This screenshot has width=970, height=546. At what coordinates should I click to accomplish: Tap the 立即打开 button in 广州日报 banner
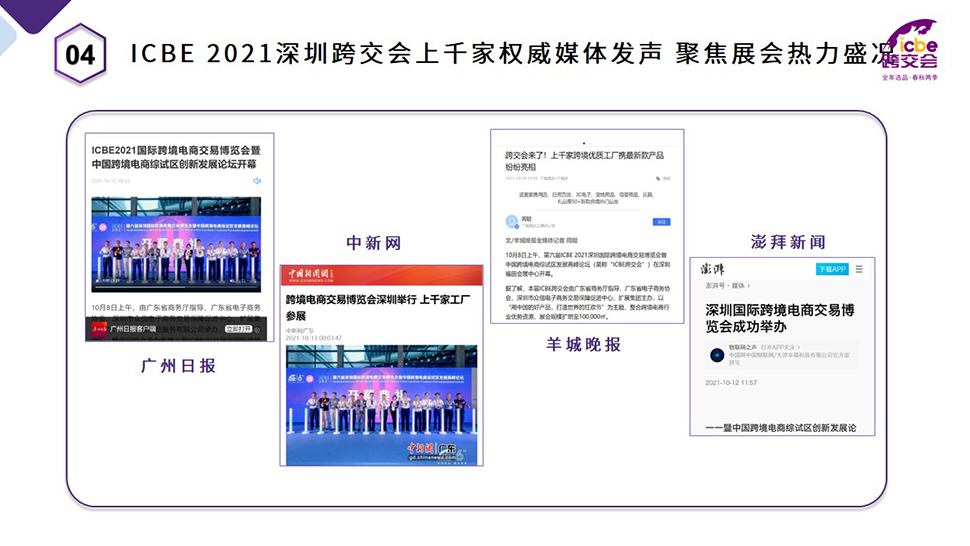click(239, 329)
